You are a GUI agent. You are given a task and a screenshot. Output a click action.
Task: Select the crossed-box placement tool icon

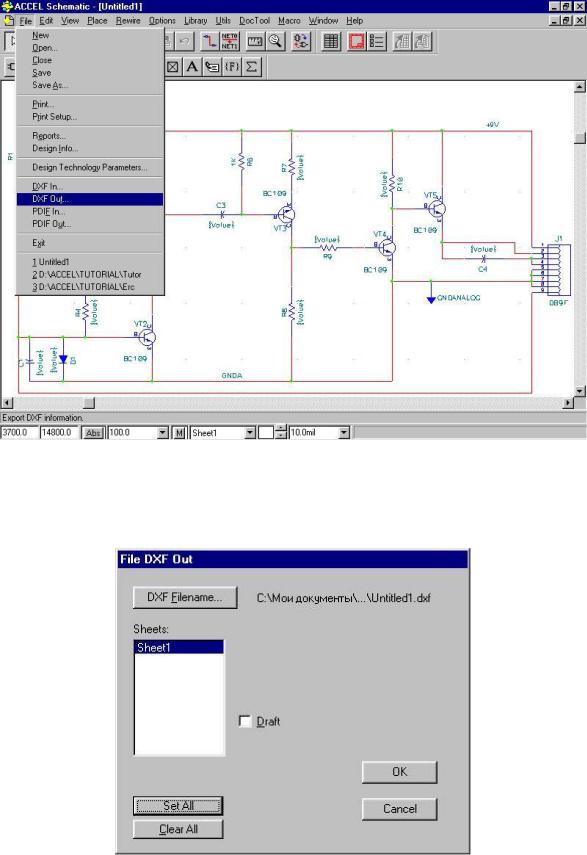(x=173, y=67)
